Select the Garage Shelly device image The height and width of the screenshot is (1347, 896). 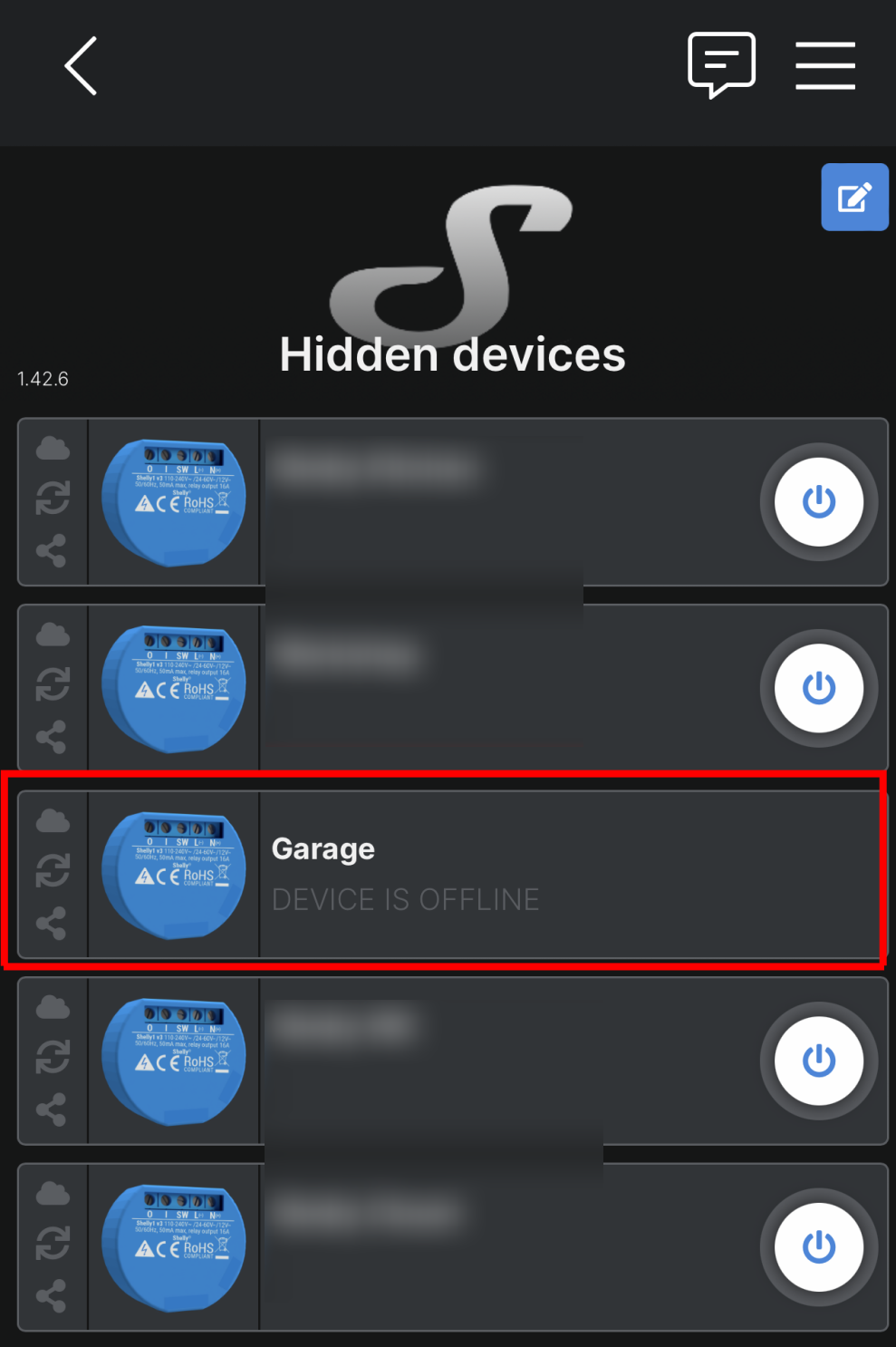pos(174,876)
